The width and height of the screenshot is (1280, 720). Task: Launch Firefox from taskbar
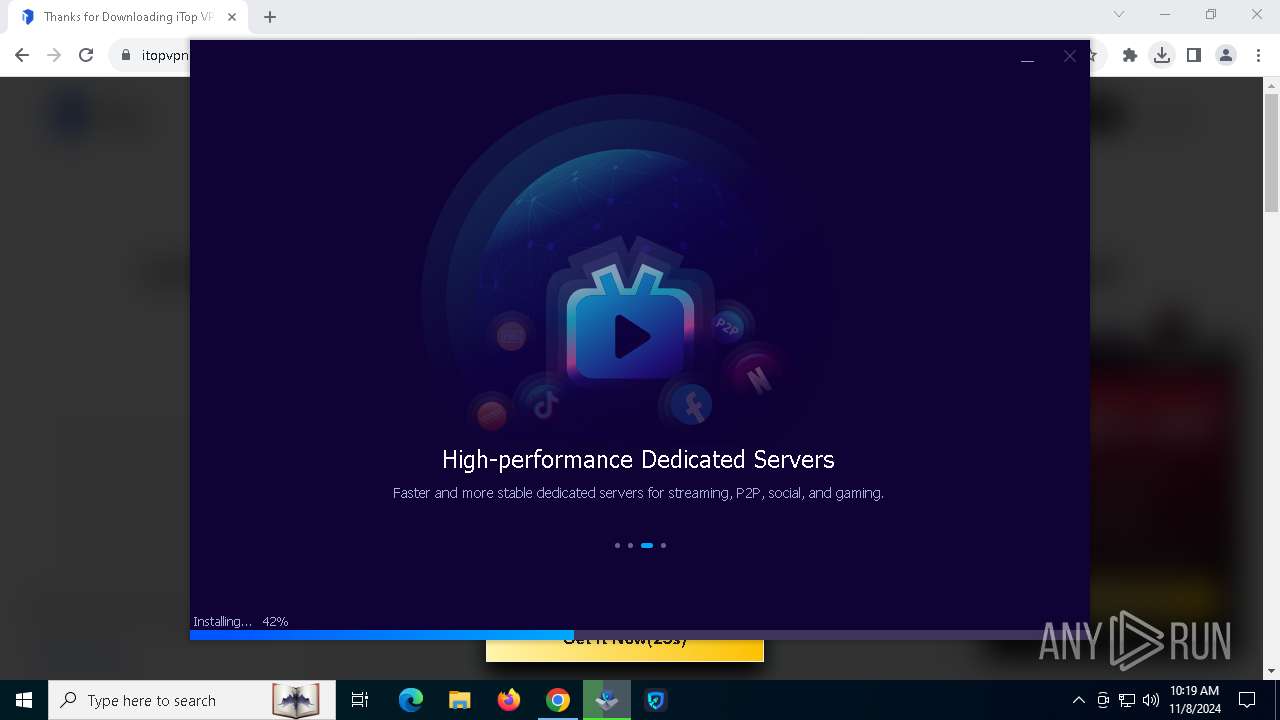click(509, 700)
